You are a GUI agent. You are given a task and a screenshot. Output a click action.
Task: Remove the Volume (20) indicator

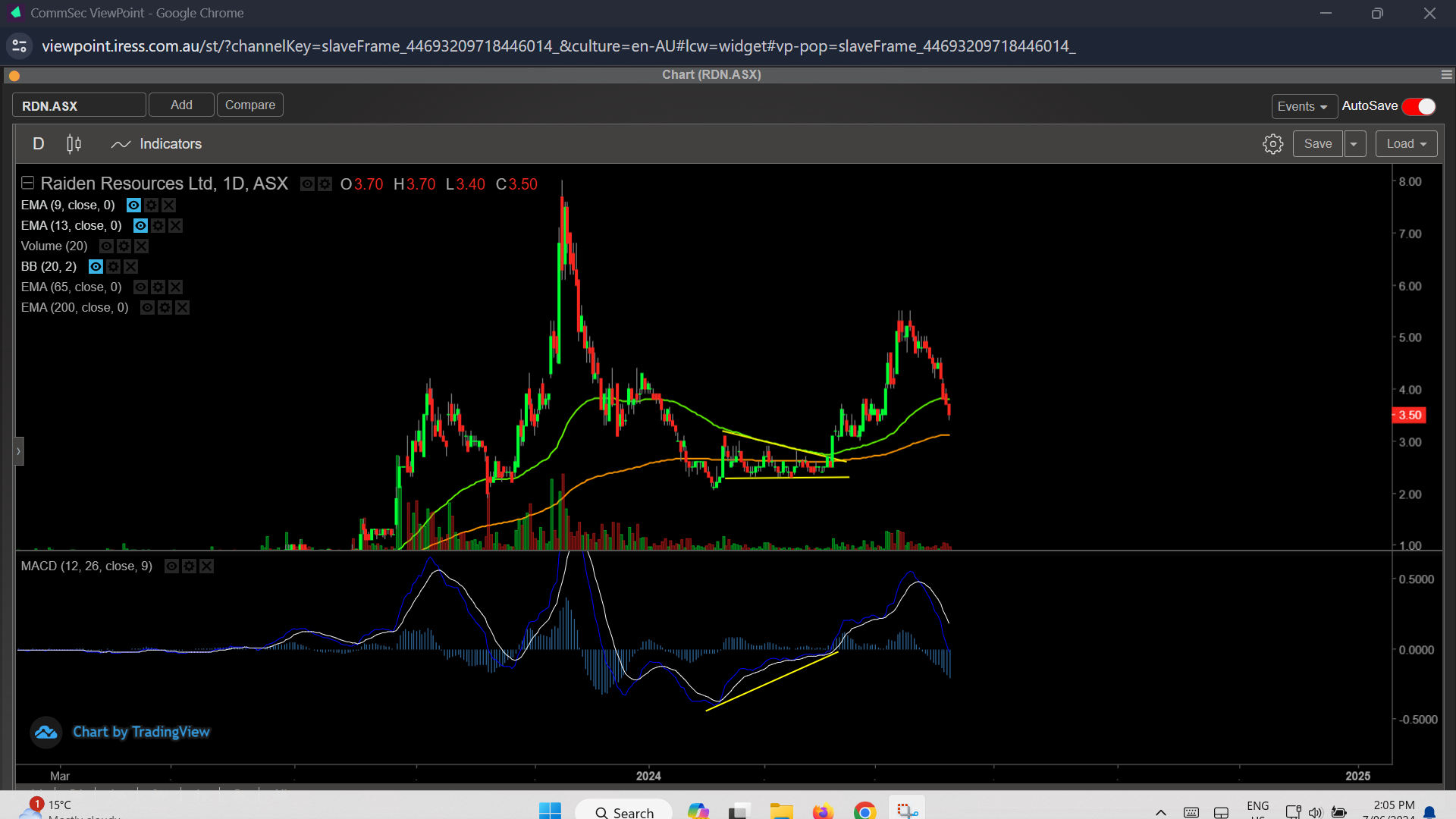[141, 246]
